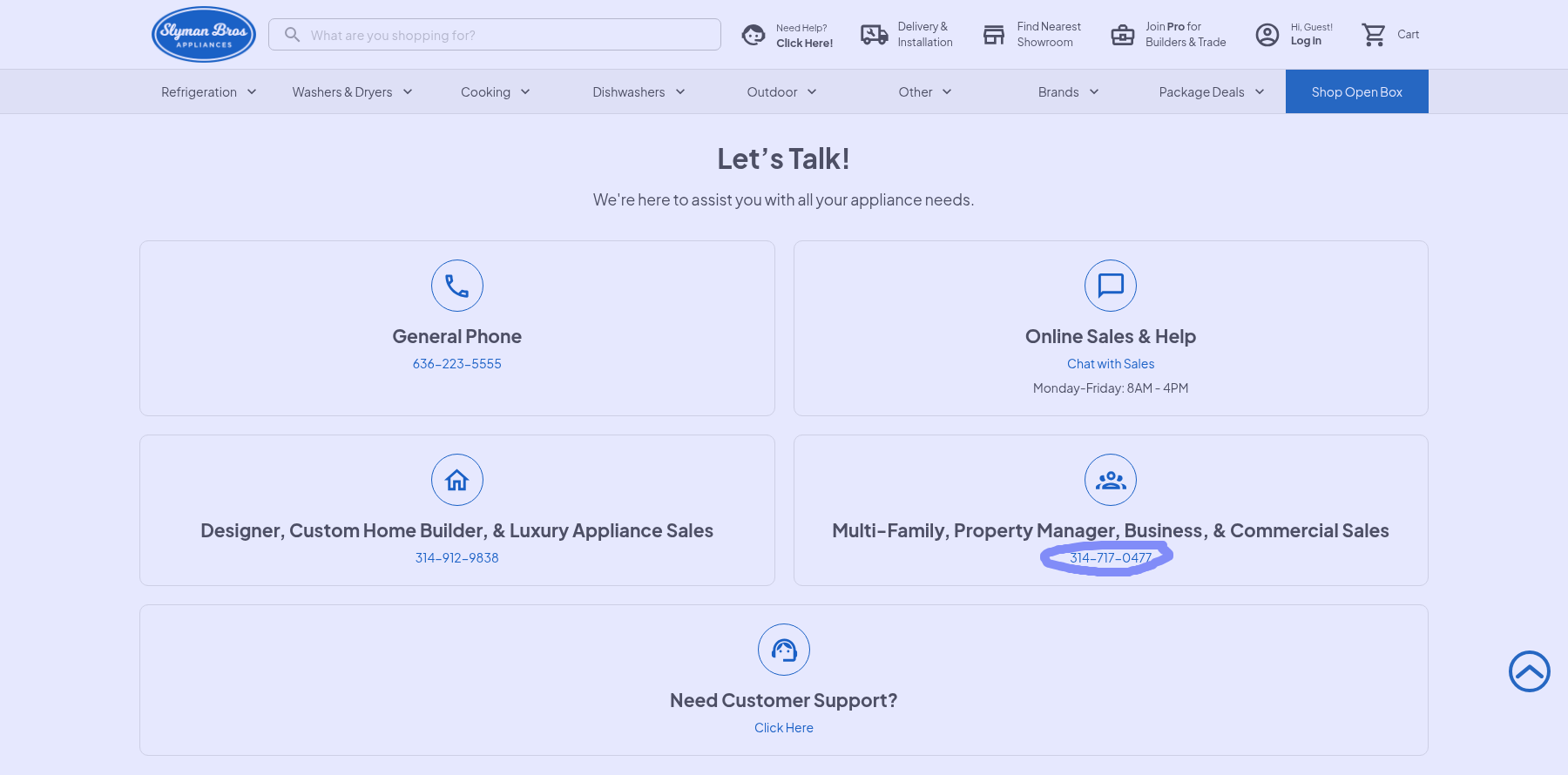1568x775 pixels.
Task: Expand the Refrigeration dropdown menu
Action: tap(208, 92)
